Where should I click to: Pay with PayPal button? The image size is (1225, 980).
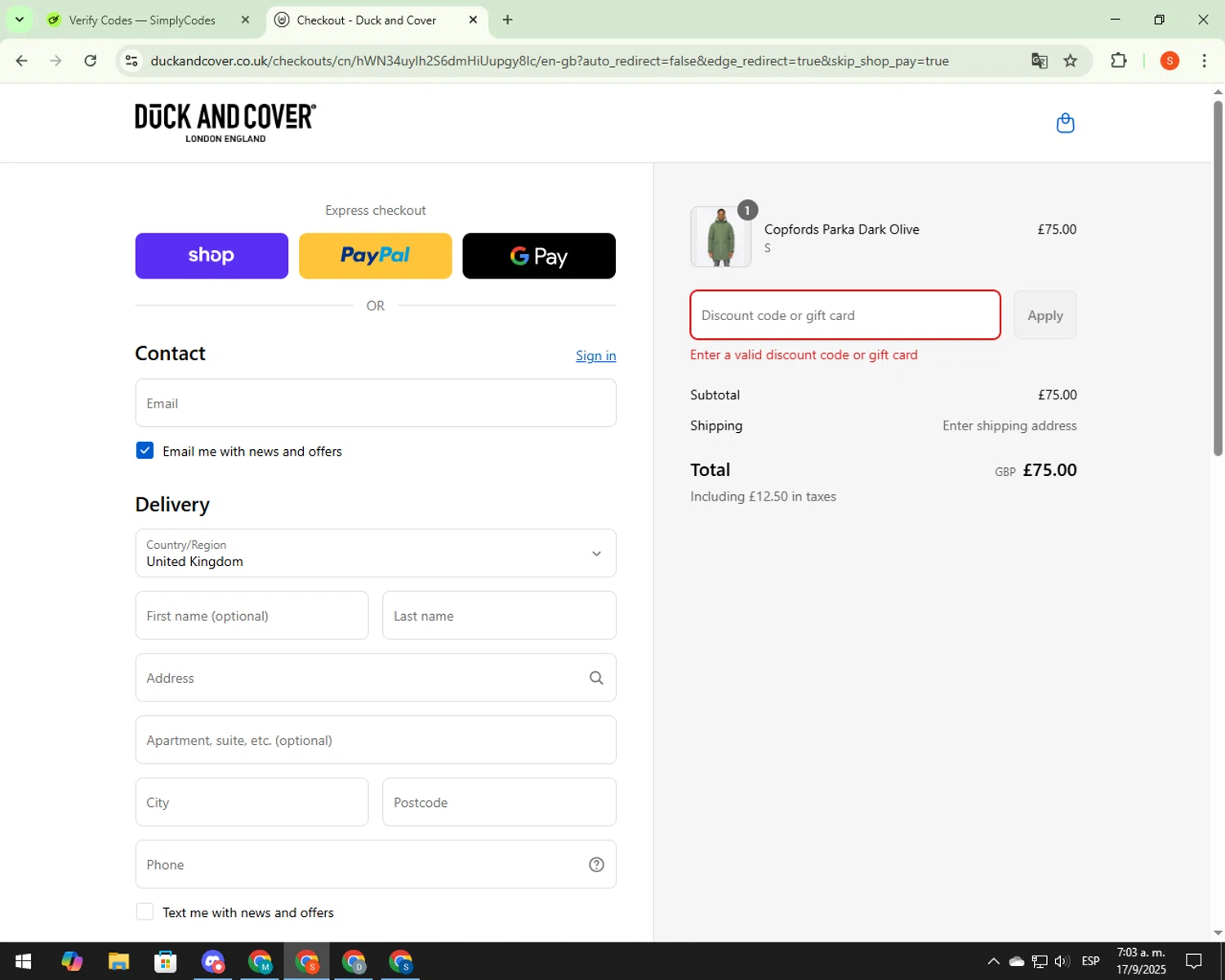(x=376, y=256)
